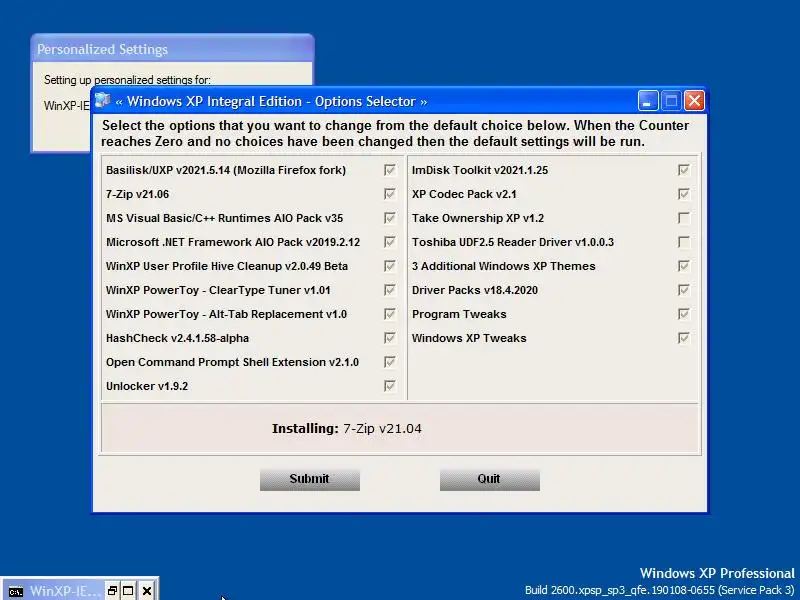Restore the WinXP-IE taskbar window

[x=112, y=591]
